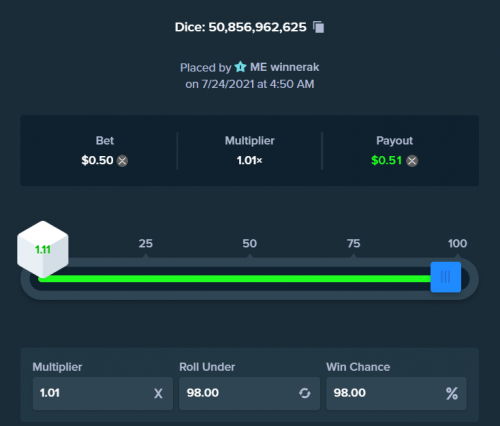500x426 pixels.
Task: Click the 50 mark on the slider scale
Action: point(250,243)
